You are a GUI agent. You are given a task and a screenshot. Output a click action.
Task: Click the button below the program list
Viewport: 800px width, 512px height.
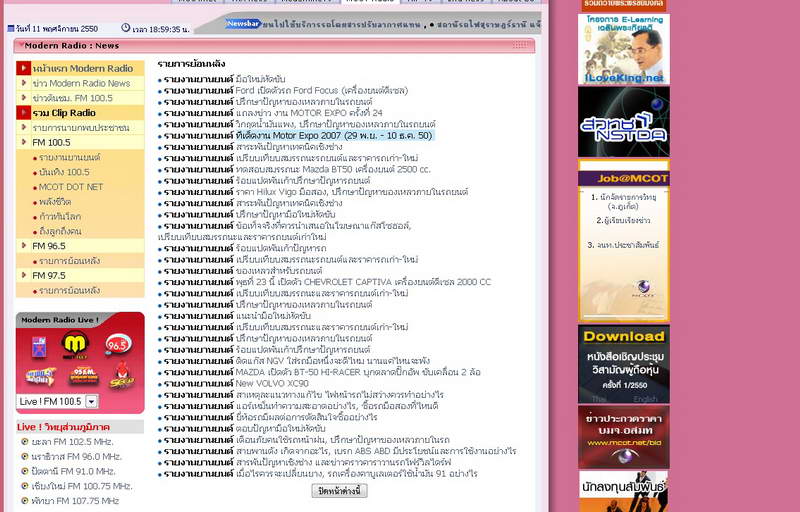tap(339, 491)
